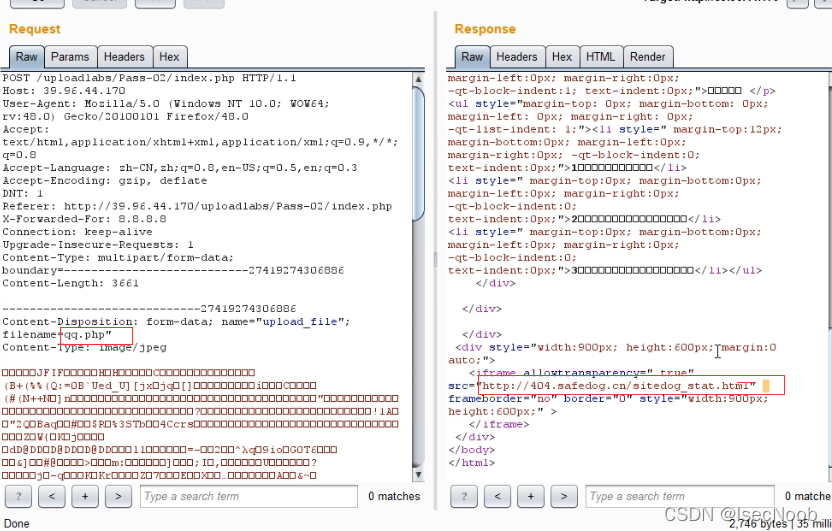This screenshot has height=531, width=832.
Task: Click the Upgrade-Insecure-Requests: 1 header
Action: (x=98, y=245)
